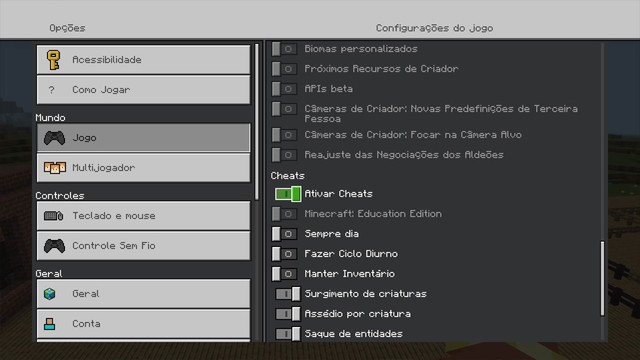Open the Acessibilidade settings tab

pyautogui.click(x=143, y=60)
